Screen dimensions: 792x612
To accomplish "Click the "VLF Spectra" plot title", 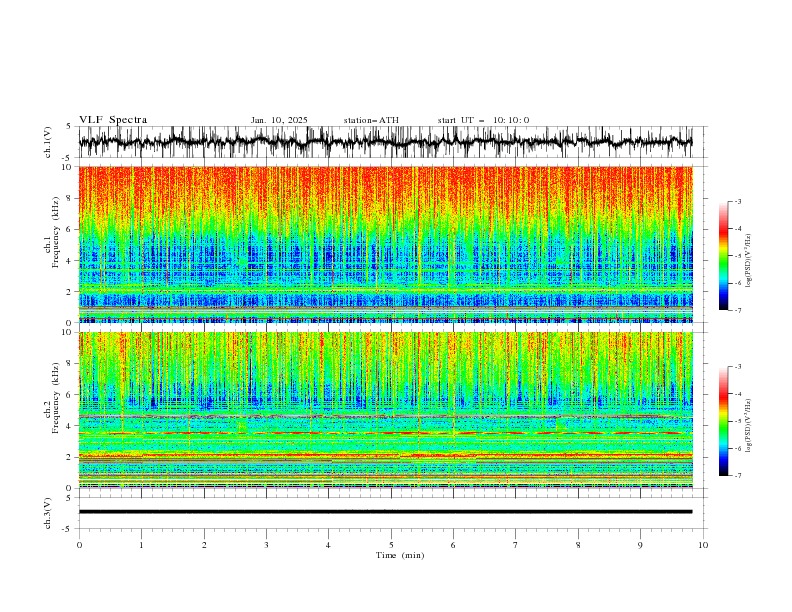I will point(113,120).
